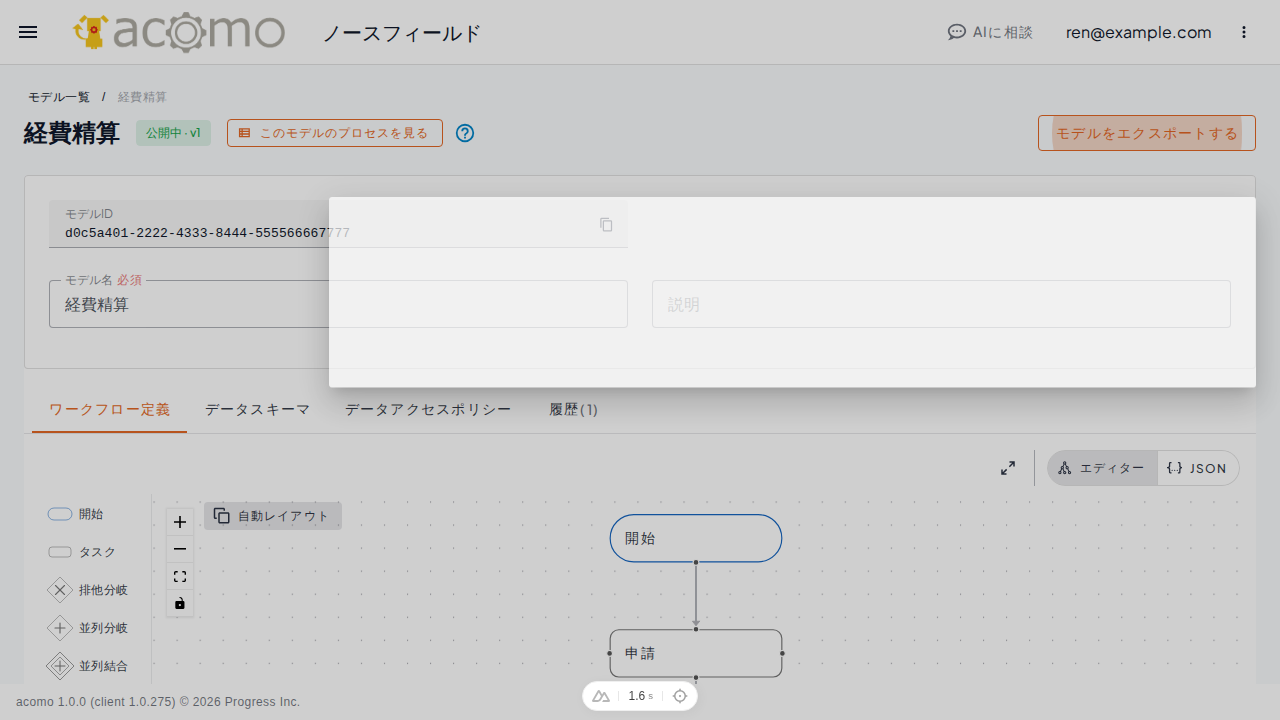This screenshot has height=720, width=1280.
Task: Click the 説明 description field
Action: (x=941, y=304)
